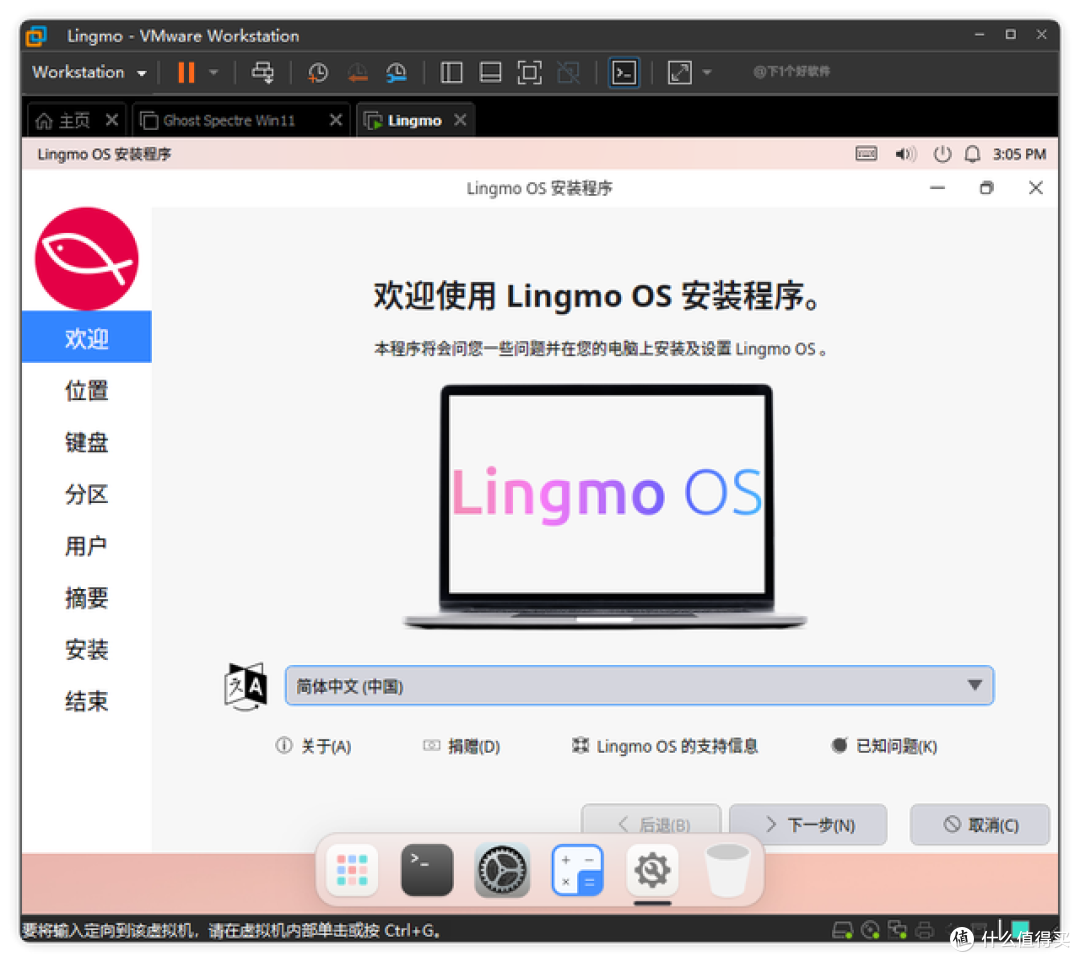Click the network adapter status icon
The height and width of the screenshot is (962, 1080).
click(x=897, y=930)
